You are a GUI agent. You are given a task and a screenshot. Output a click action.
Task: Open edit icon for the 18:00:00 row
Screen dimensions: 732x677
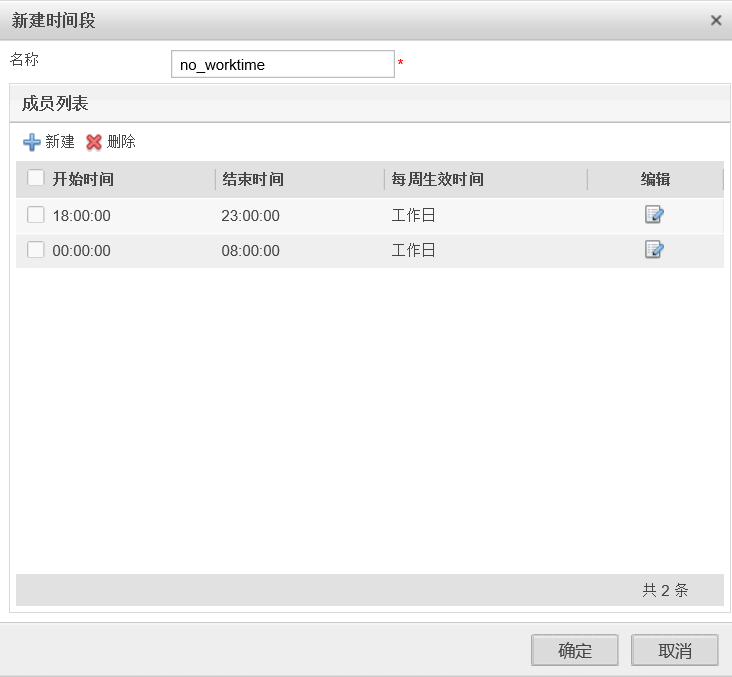click(654, 215)
